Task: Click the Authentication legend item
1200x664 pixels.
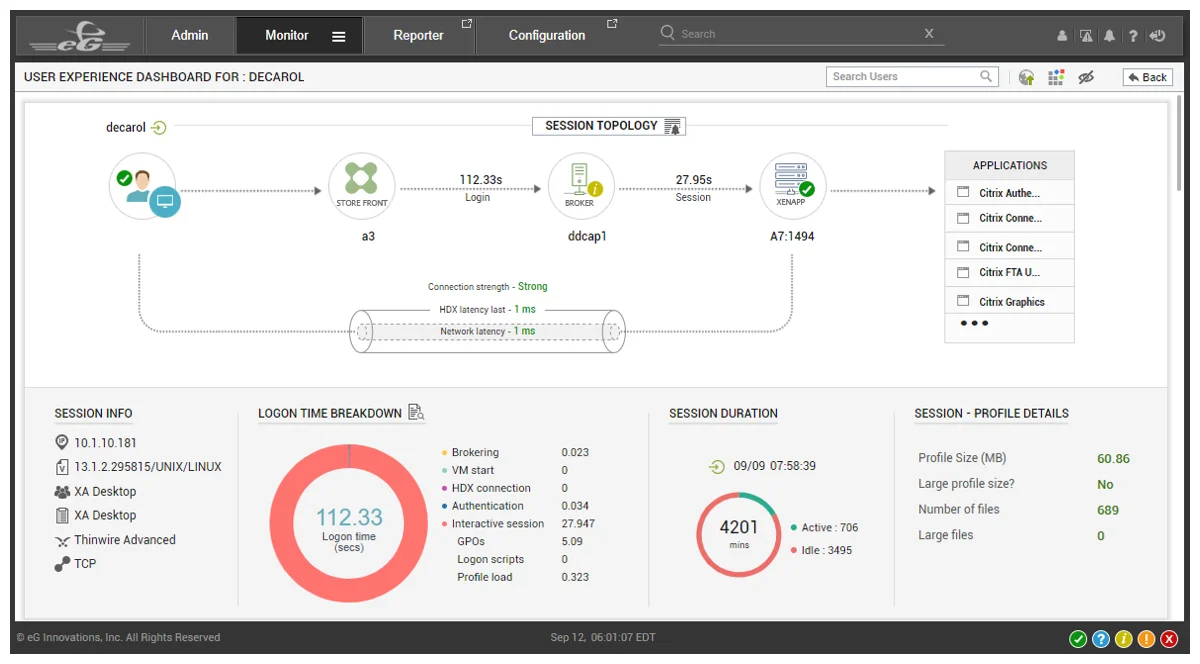Action: (x=482, y=506)
